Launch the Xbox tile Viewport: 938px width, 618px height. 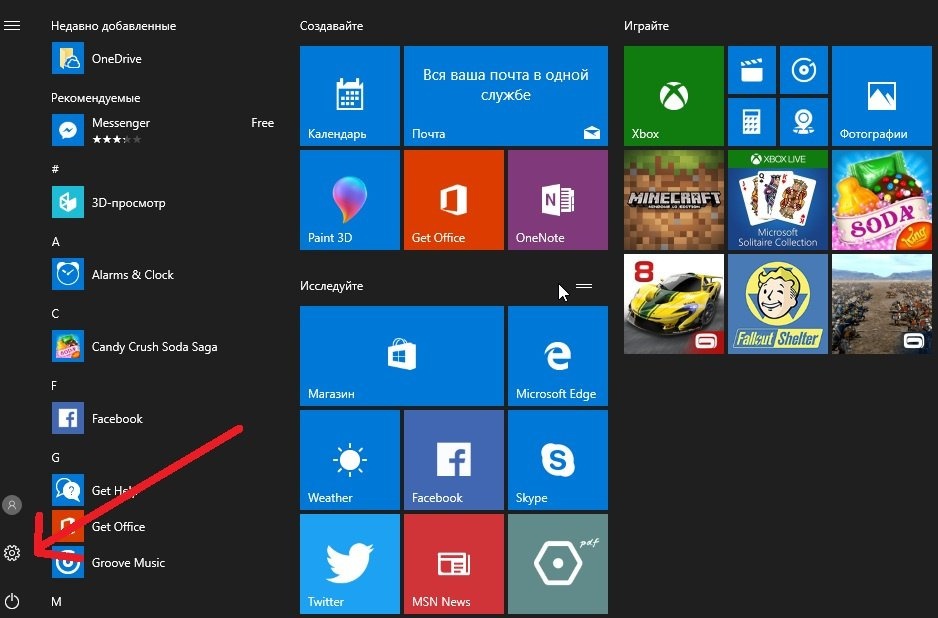click(x=673, y=96)
